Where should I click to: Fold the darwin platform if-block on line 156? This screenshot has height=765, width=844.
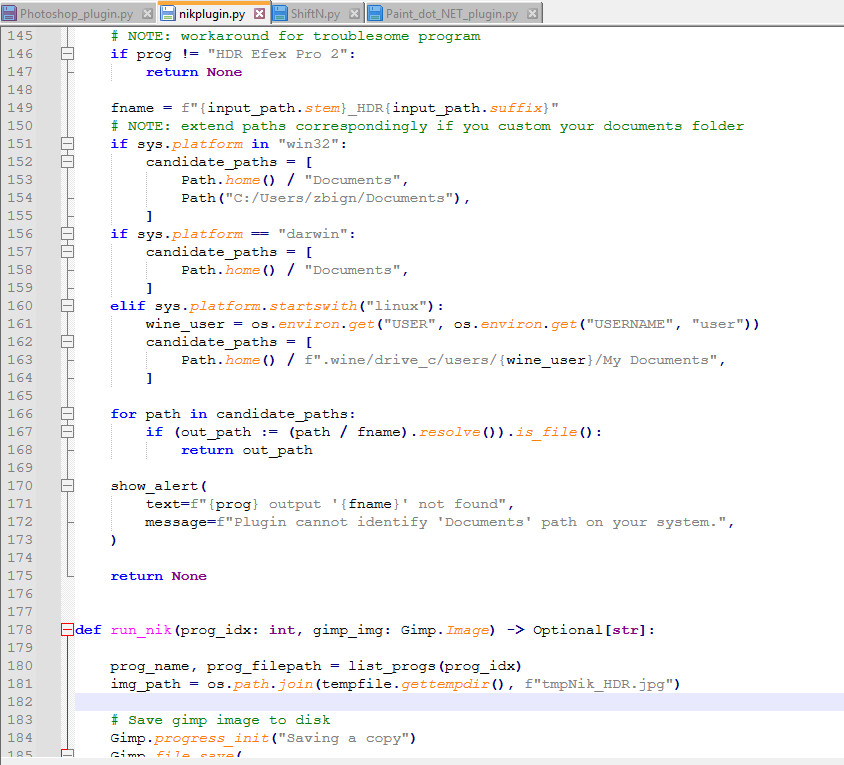(67, 234)
